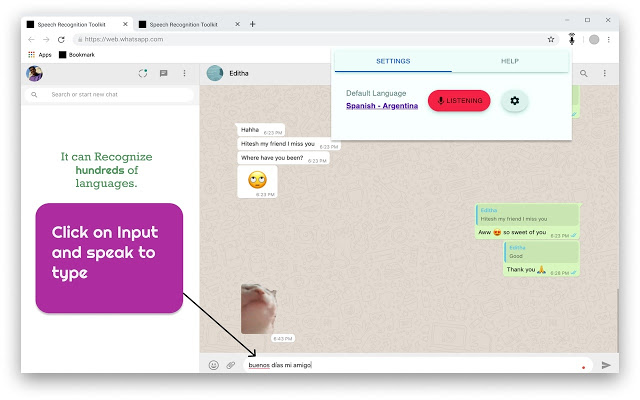Click the quoted 'Good' reply preview
Viewport: 640px width, 400px height.
(542, 252)
